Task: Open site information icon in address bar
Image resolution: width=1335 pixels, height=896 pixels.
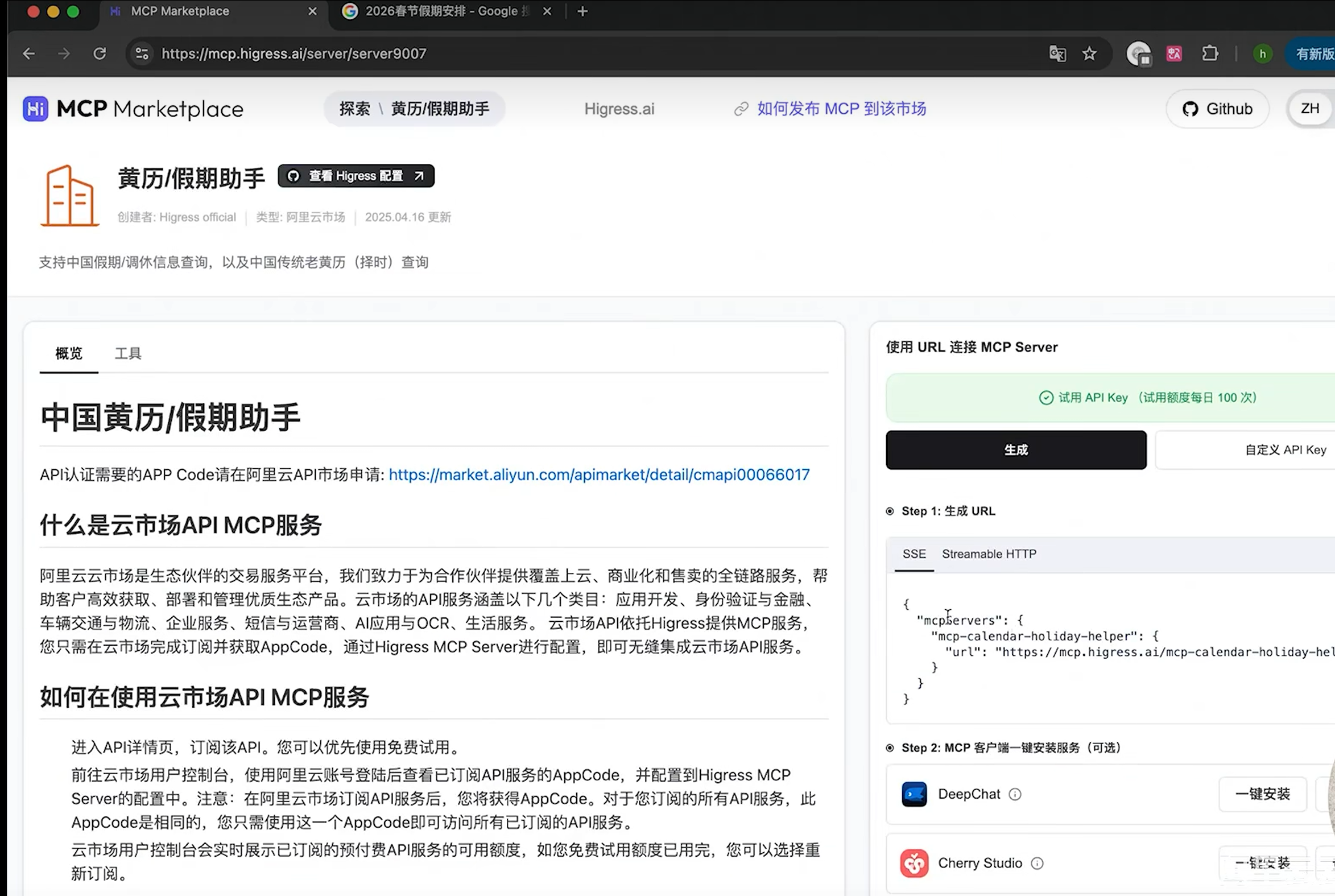Action: click(142, 53)
